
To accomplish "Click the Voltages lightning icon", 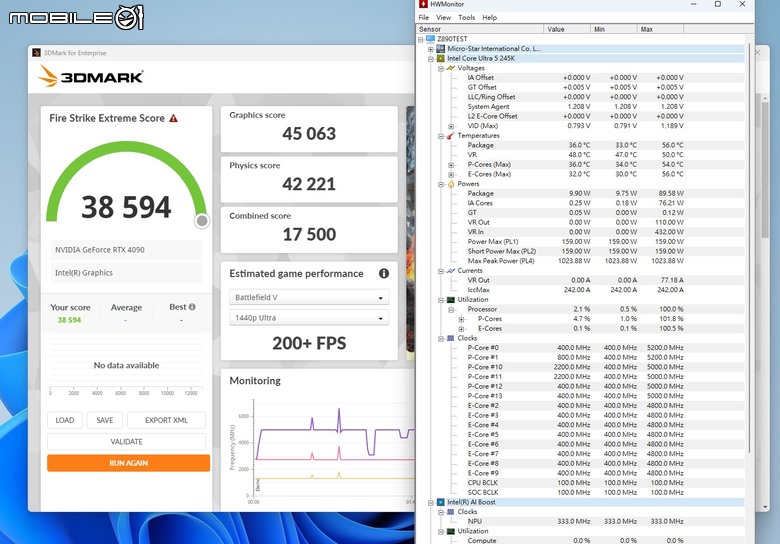I will (x=451, y=68).
